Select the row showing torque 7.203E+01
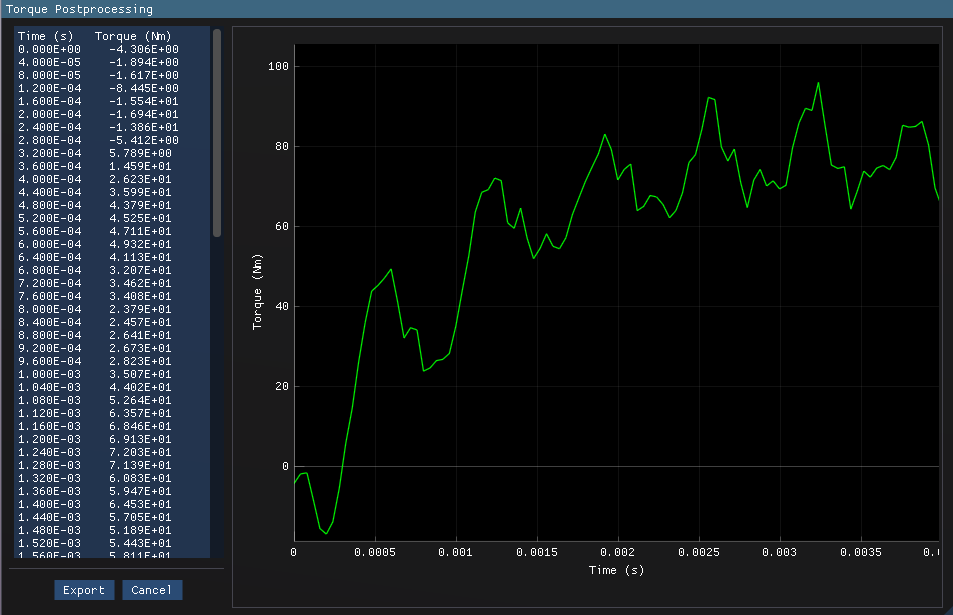 point(100,452)
